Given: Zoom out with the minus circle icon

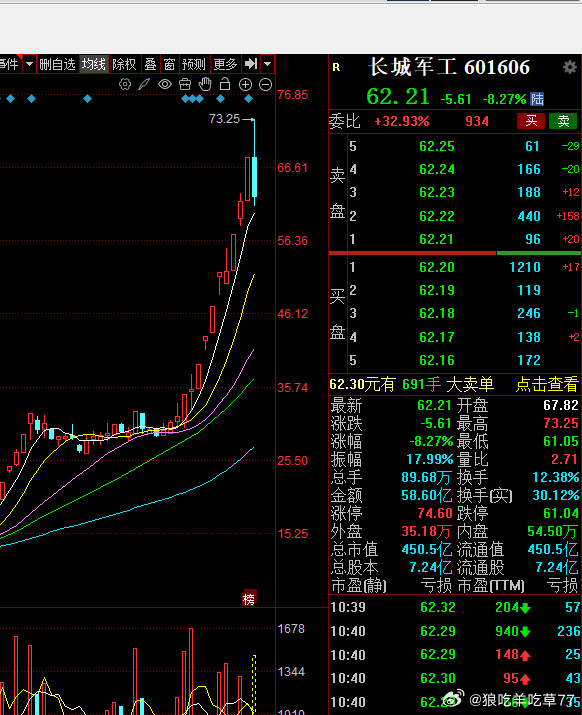Looking at the screenshot, I should pos(265,84).
